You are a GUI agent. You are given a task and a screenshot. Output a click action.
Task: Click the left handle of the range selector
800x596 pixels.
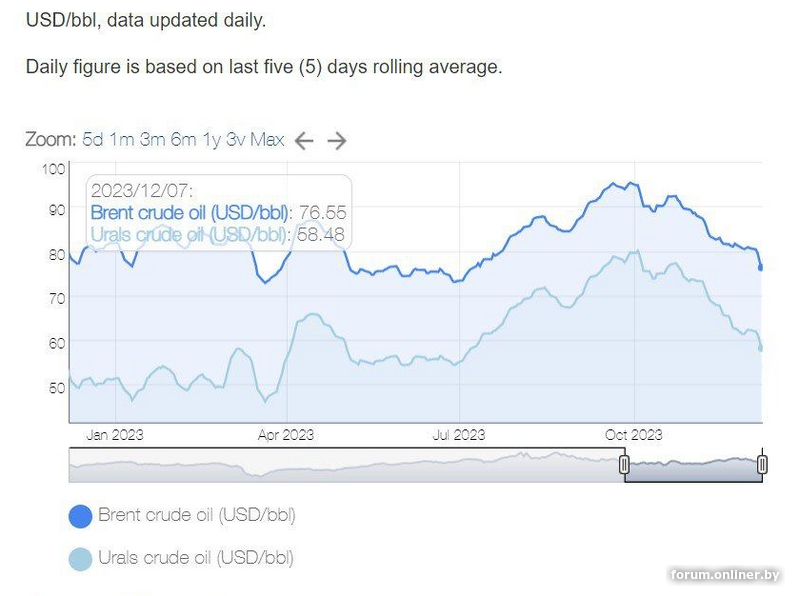(x=624, y=464)
